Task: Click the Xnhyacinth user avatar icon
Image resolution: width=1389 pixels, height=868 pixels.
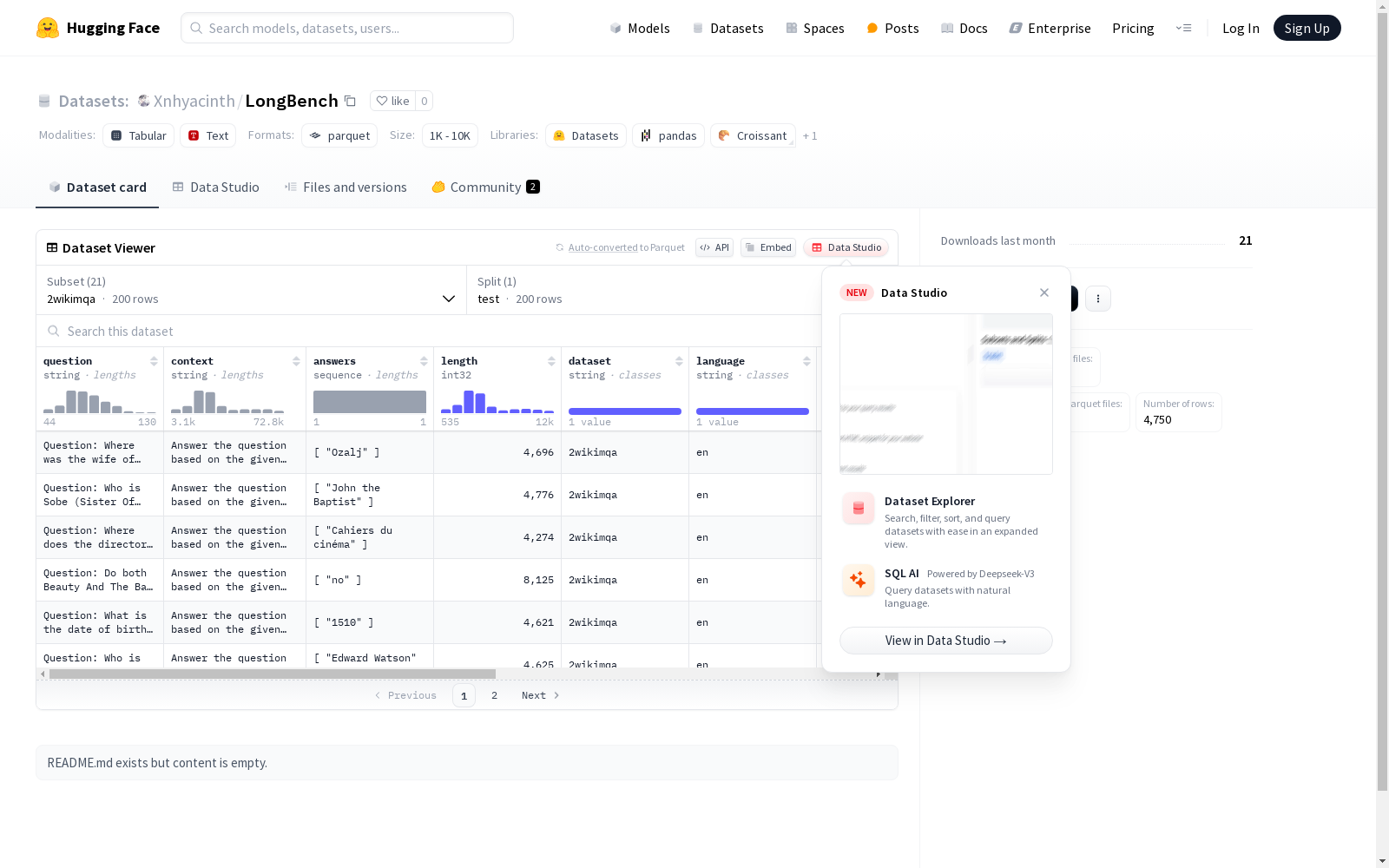Action: [x=144, y=101]
